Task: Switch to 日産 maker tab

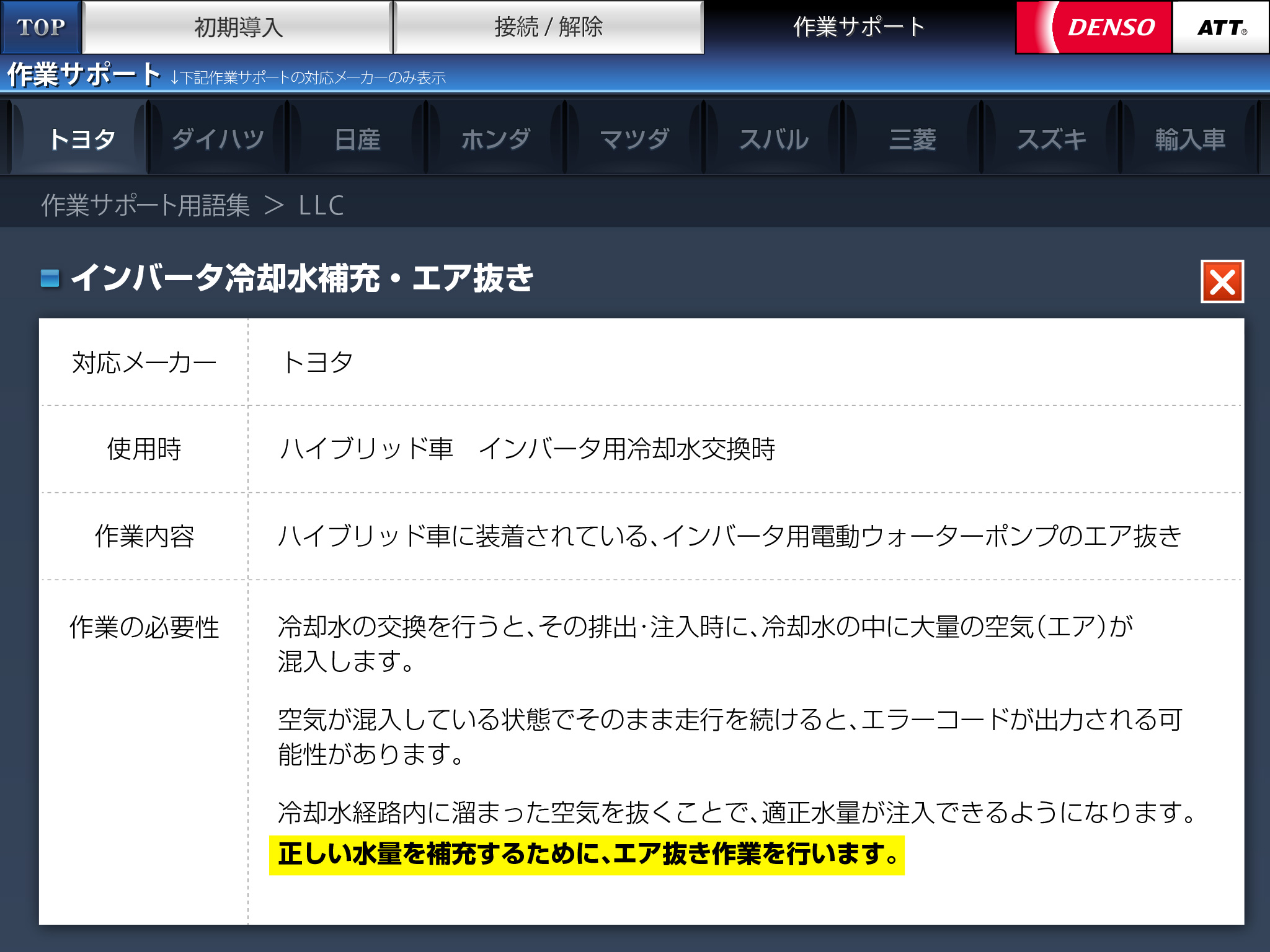Action: pos(357,139)
